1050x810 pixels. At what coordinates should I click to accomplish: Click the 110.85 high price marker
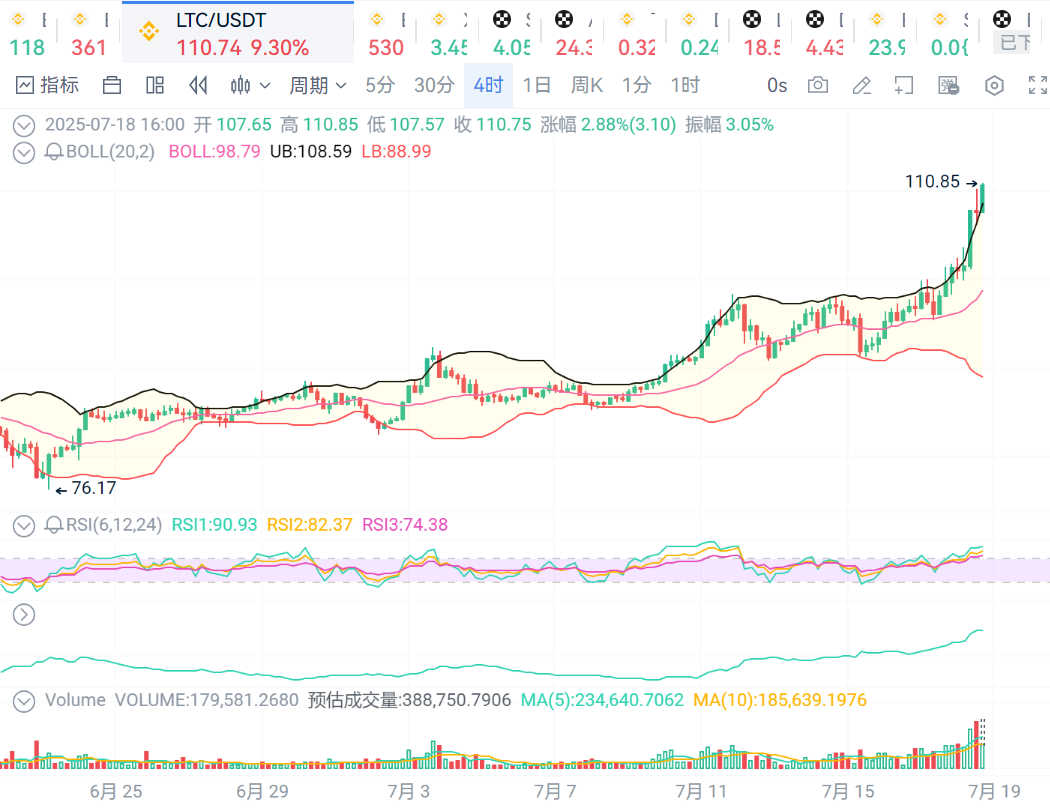click(932, 181)
